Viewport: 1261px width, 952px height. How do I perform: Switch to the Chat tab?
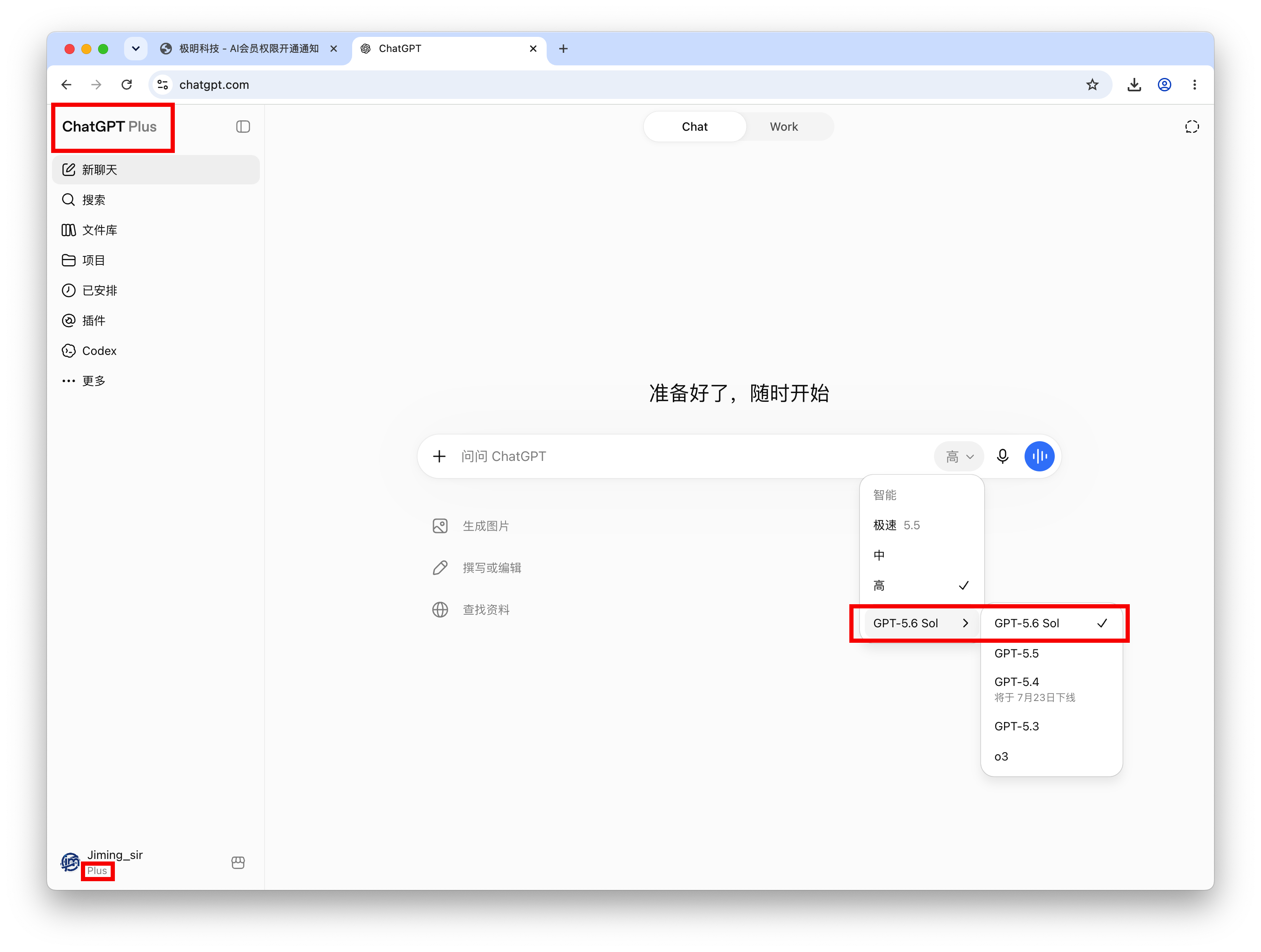point(694,127)
